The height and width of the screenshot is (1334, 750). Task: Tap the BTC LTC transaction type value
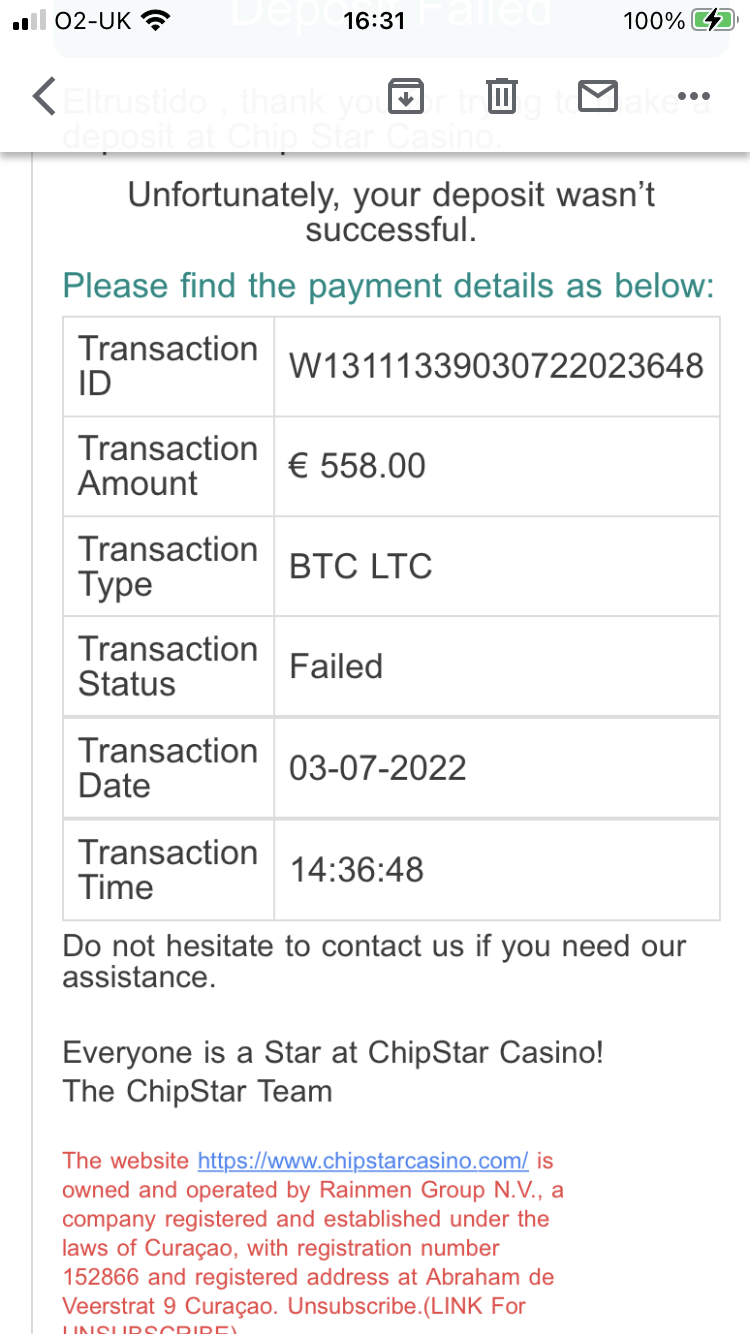tap(360, 566)
